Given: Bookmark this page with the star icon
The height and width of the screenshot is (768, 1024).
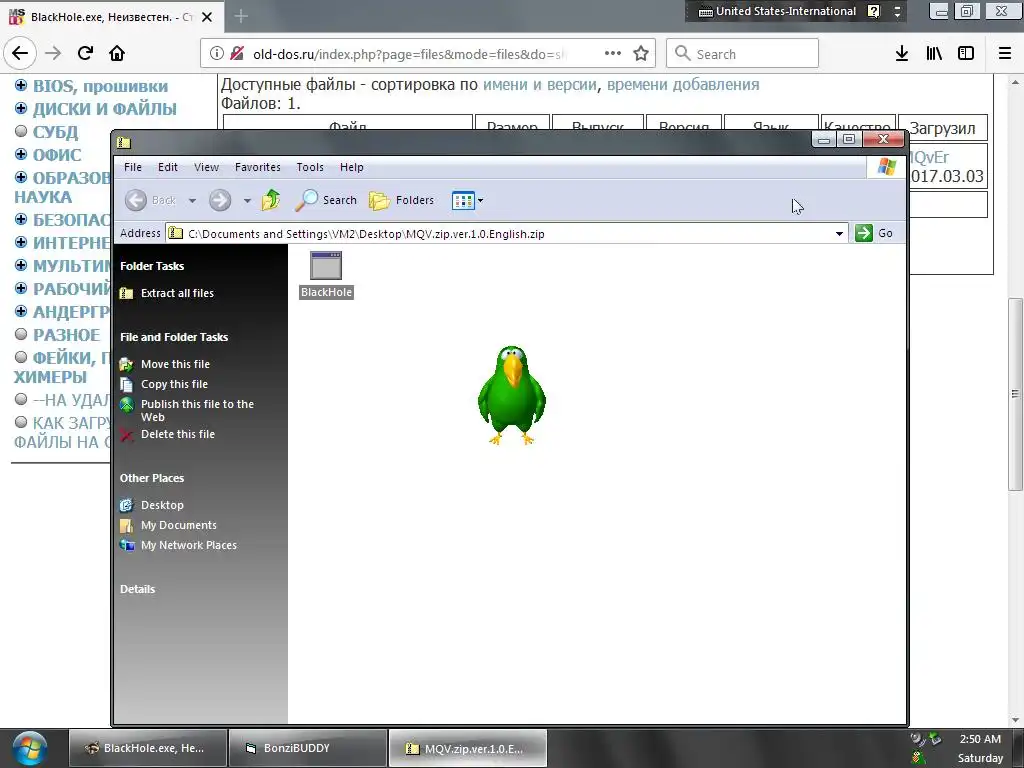Looking at the screenshot, I should (x=641, y=54).
